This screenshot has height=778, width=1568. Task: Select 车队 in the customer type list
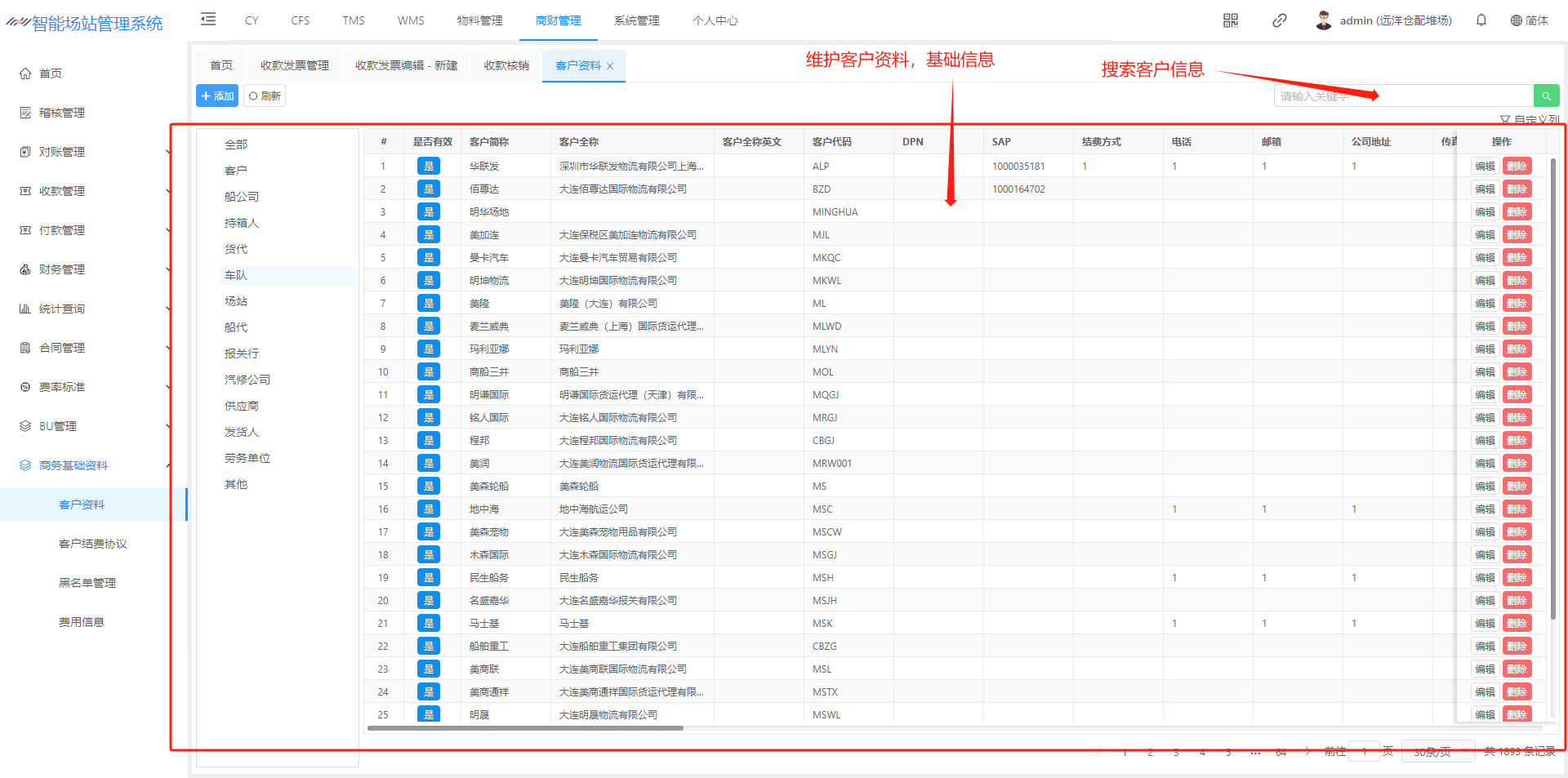tap(236, 275)
